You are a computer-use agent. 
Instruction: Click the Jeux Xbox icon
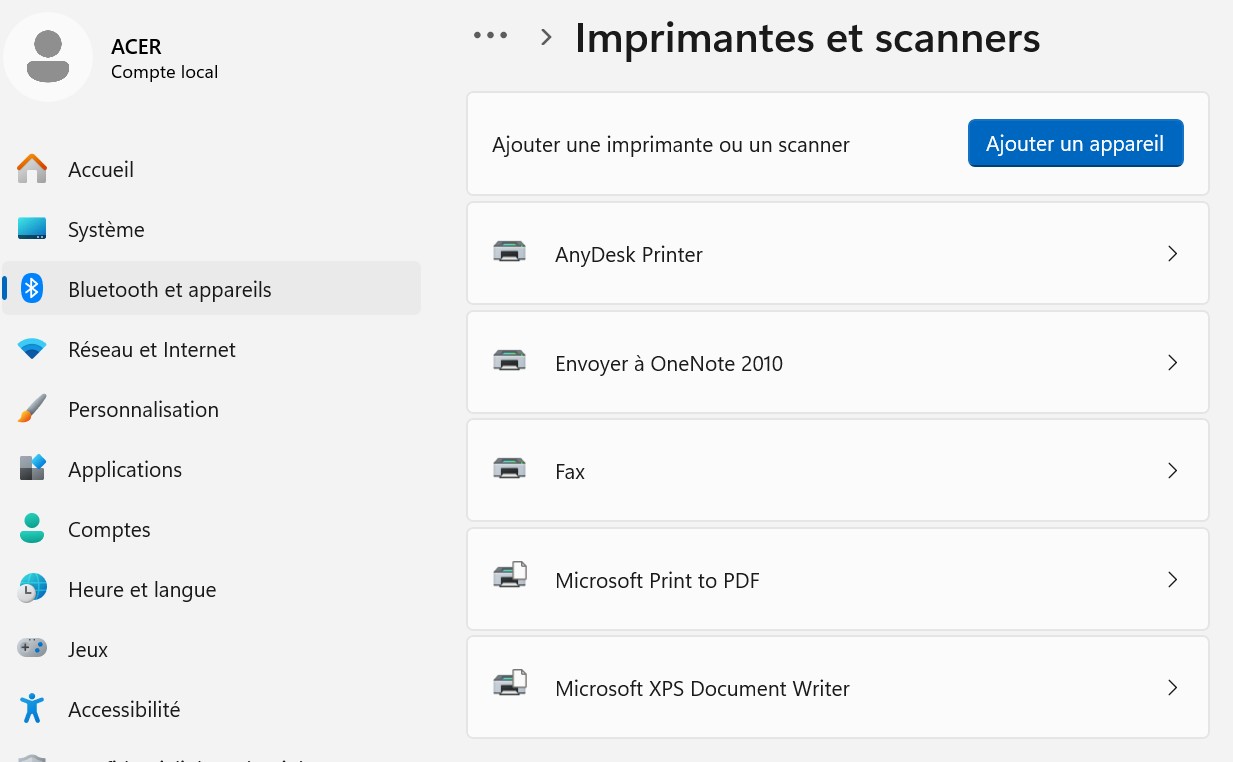coord(32,649)
